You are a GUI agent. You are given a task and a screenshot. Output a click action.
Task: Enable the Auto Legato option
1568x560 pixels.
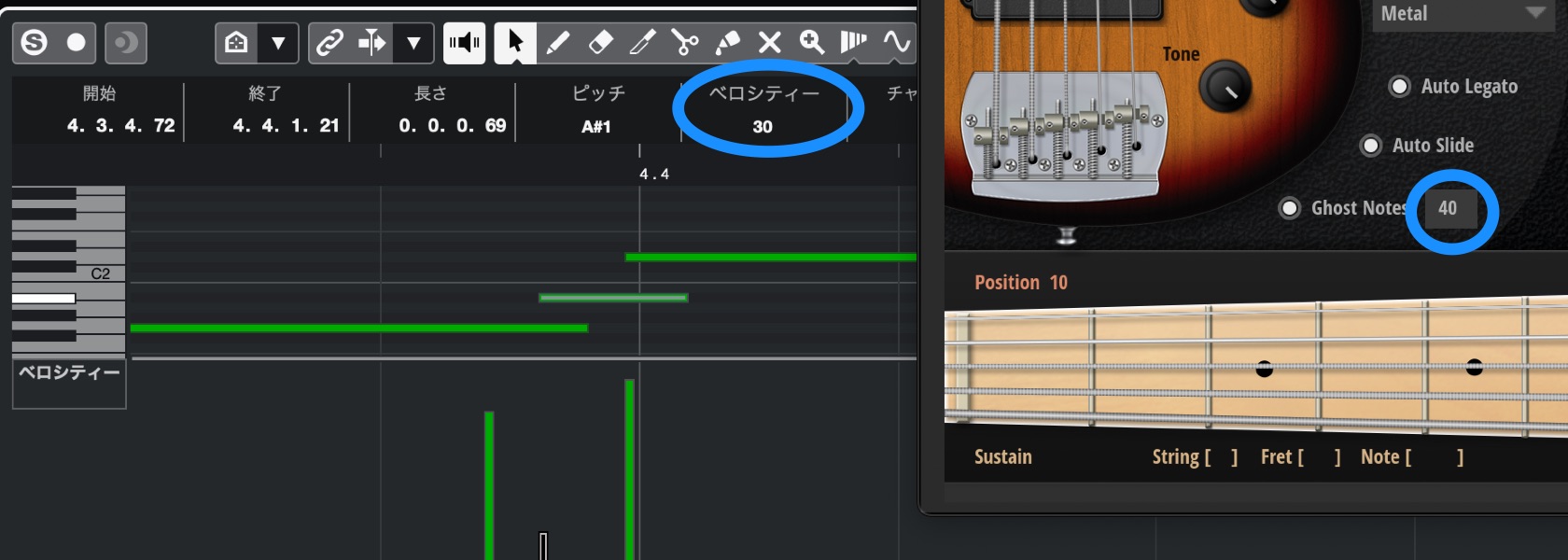click(1399, 87)
